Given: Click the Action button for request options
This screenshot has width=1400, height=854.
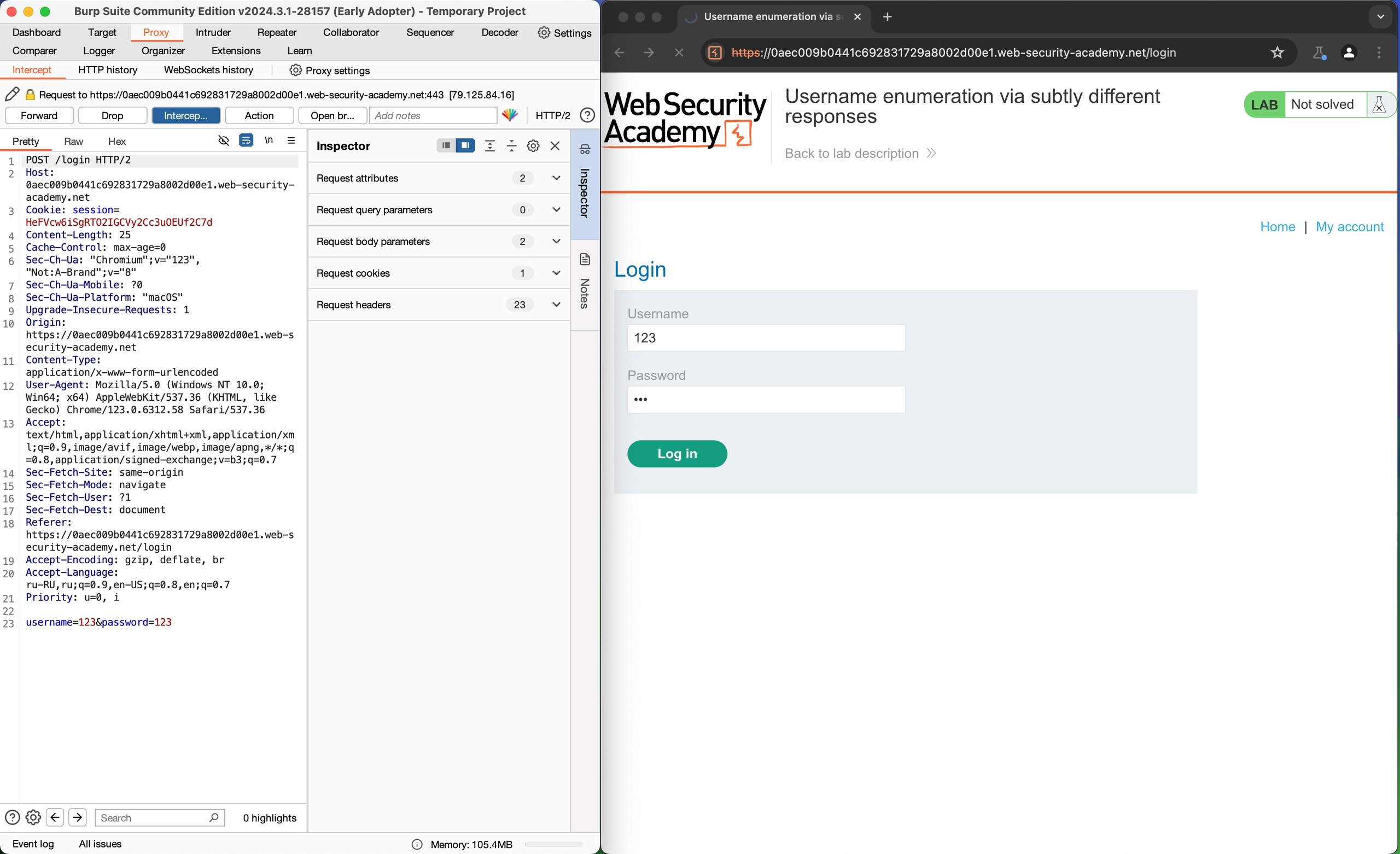Looking at the screenshot, I should [x=258, y=116].
